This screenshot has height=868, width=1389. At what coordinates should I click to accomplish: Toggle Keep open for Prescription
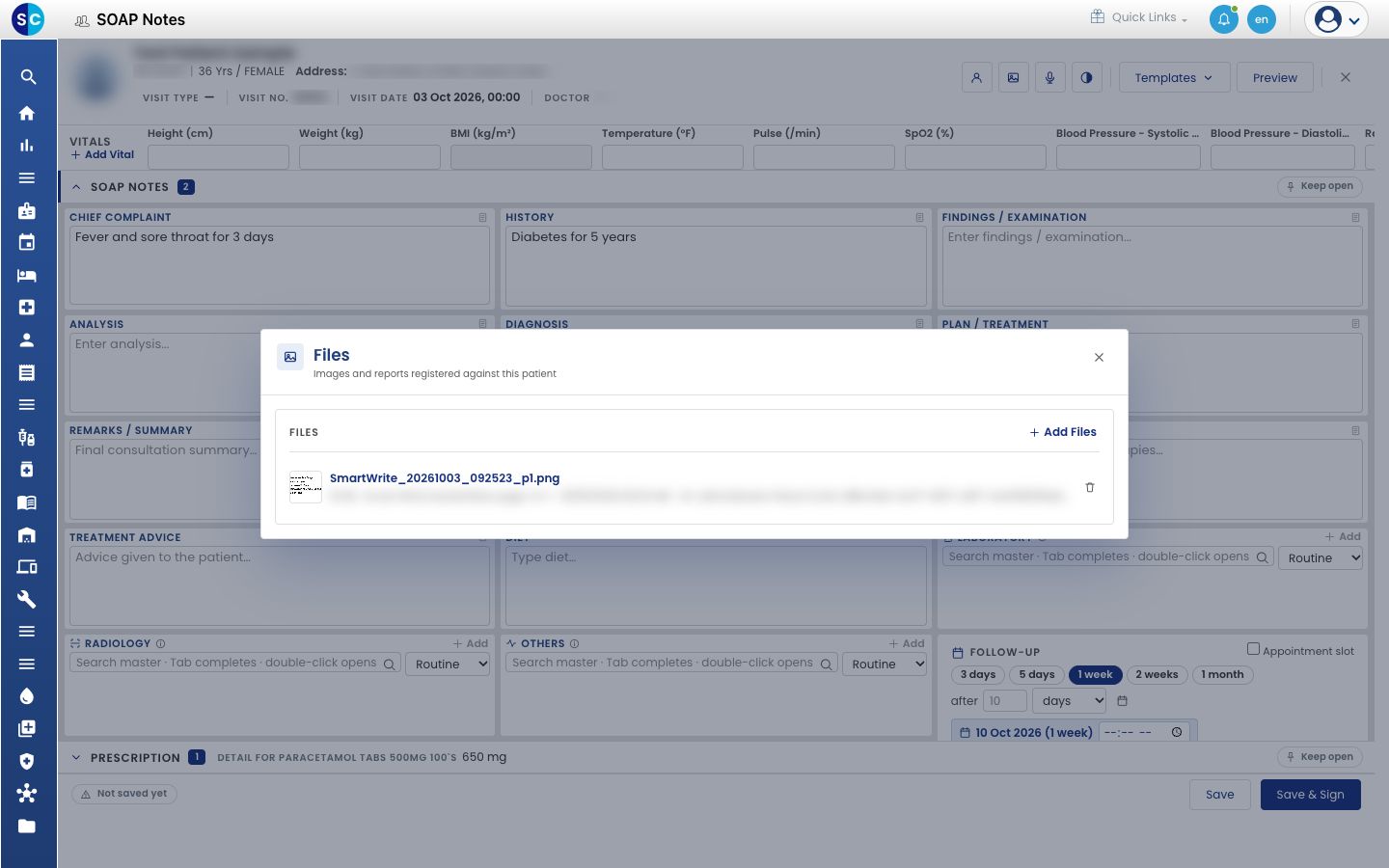coord(1320,757)
